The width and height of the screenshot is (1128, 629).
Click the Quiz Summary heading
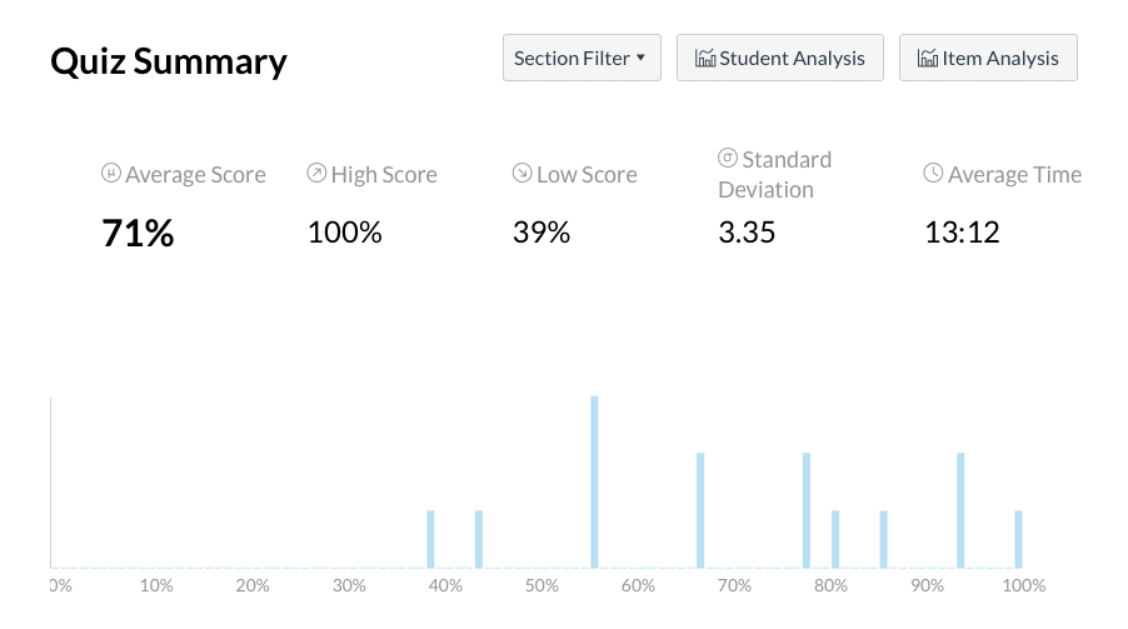tap(168, 62)
